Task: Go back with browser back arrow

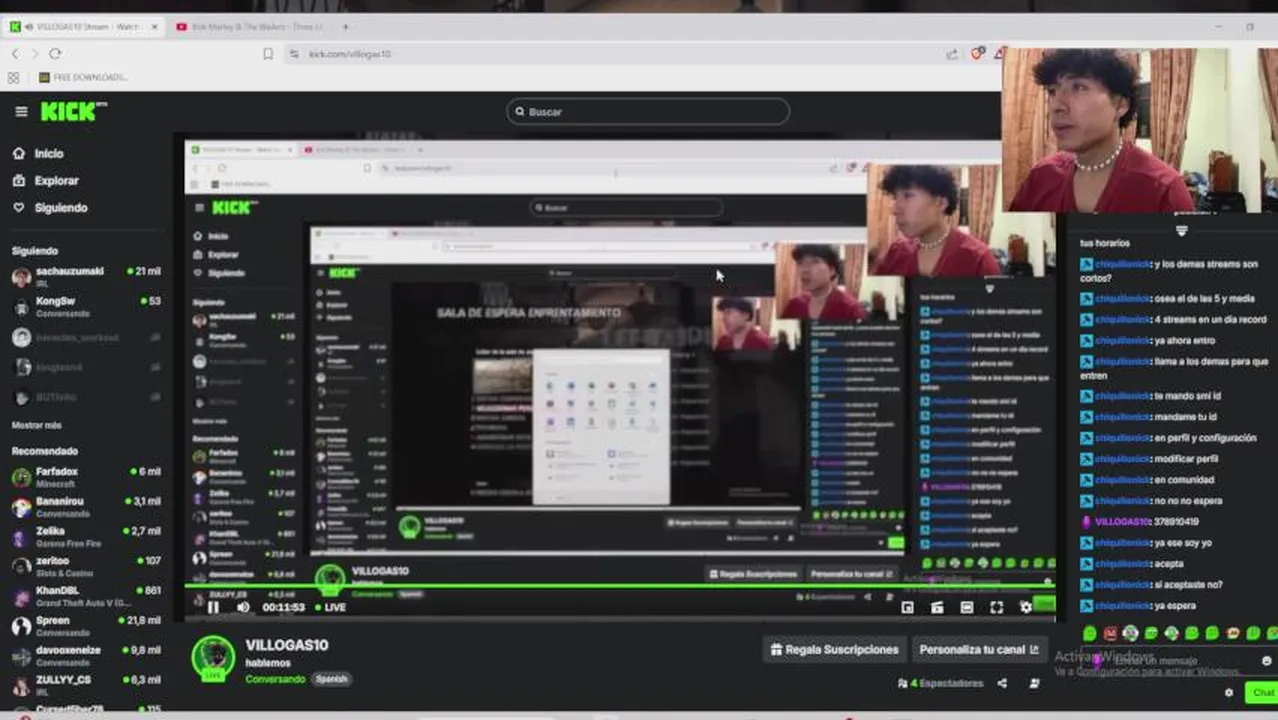Action: tap(15, 54)
